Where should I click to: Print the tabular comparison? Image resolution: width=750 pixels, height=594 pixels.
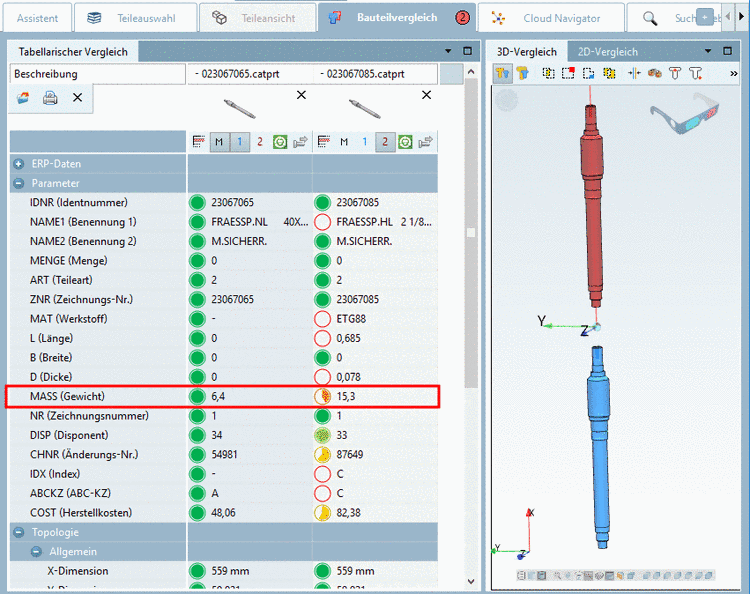click(x=50, y=98)
